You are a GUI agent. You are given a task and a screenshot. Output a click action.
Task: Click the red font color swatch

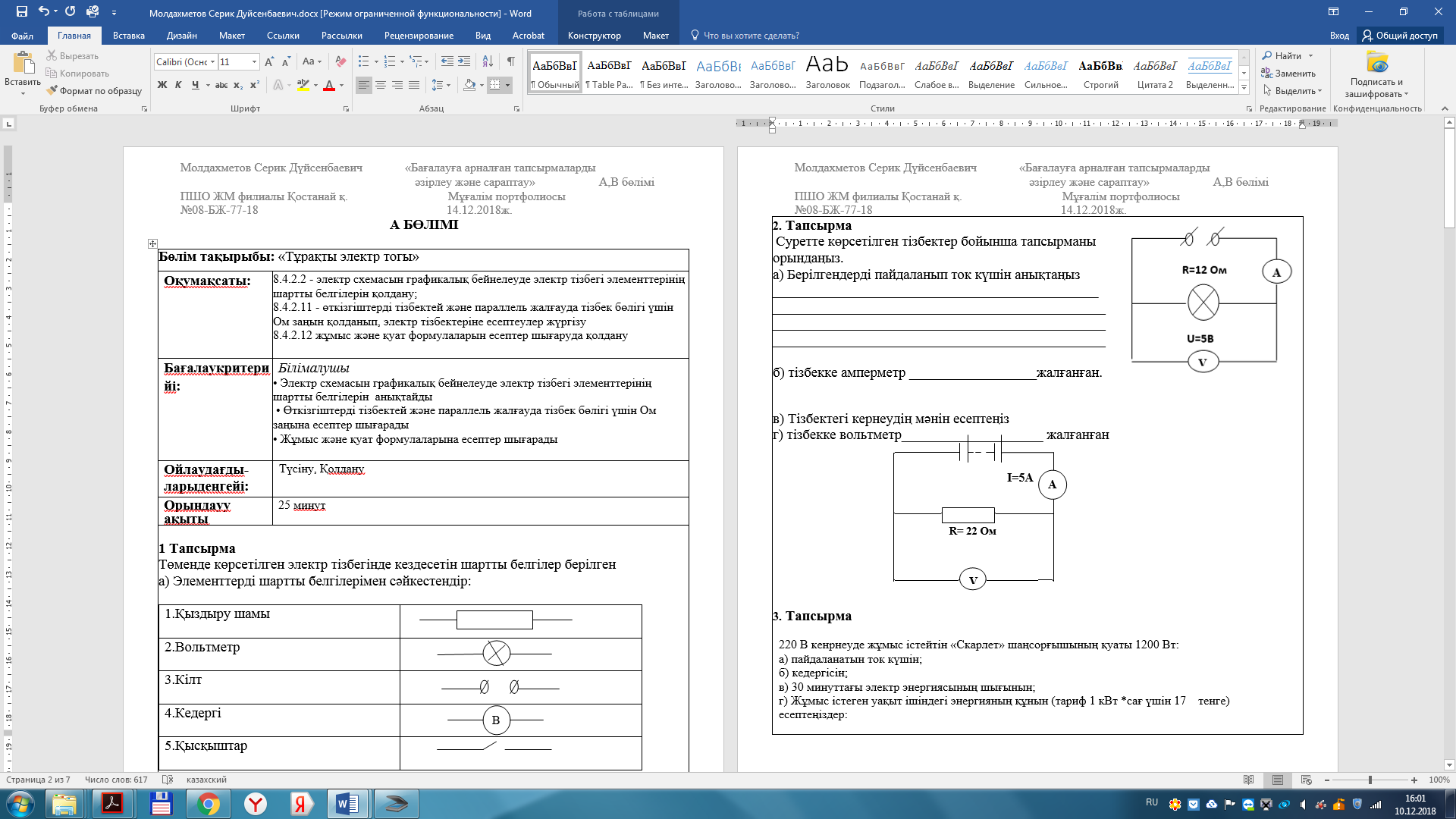[x=328, y=85]
